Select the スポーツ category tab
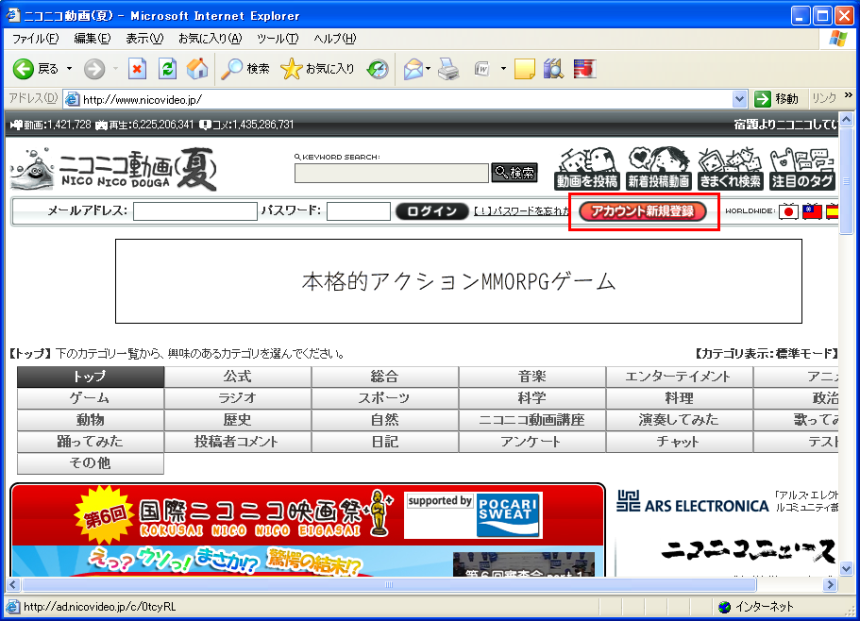860x621 pixels. 384,398
